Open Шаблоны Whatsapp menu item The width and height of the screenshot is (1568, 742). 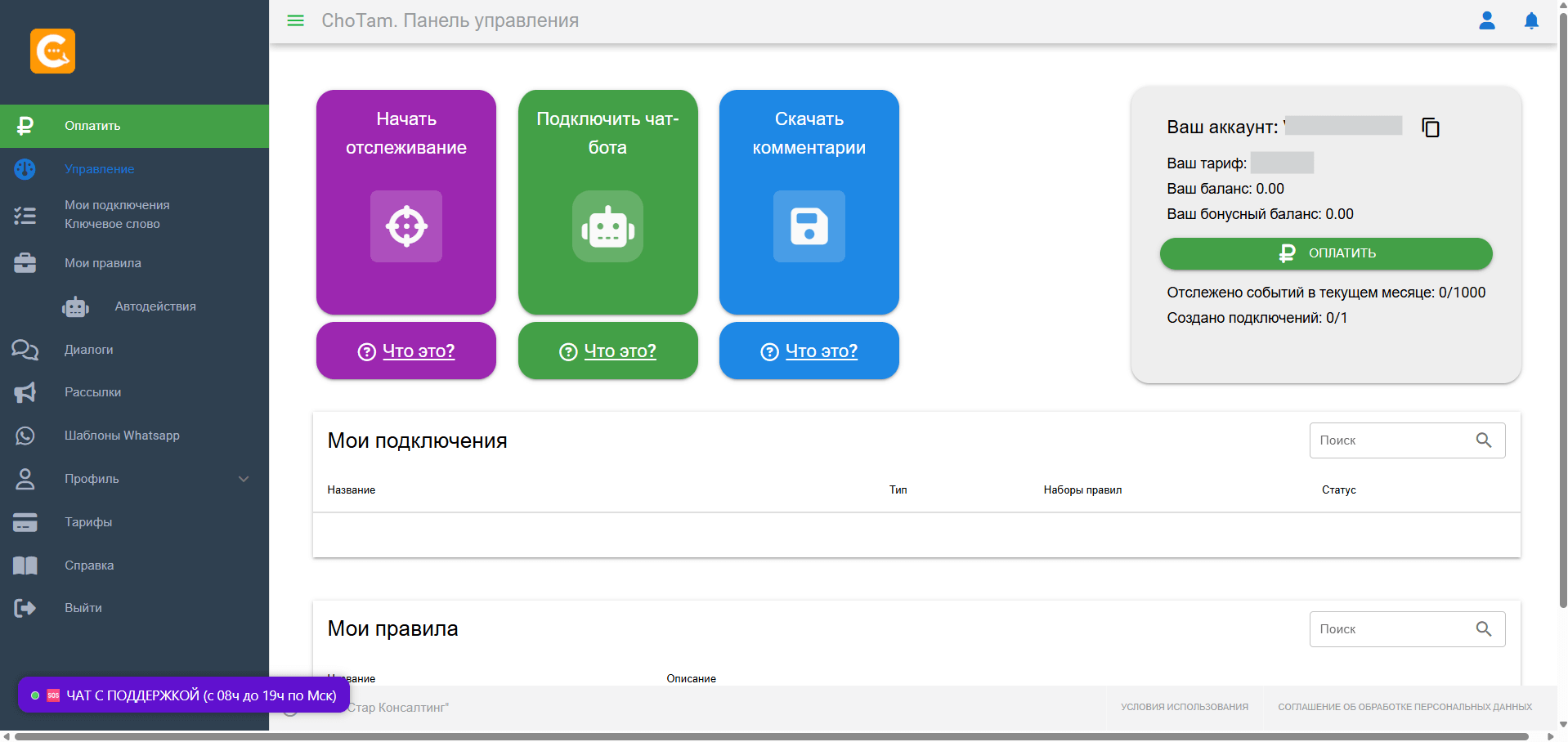click(x=122, y=436)
